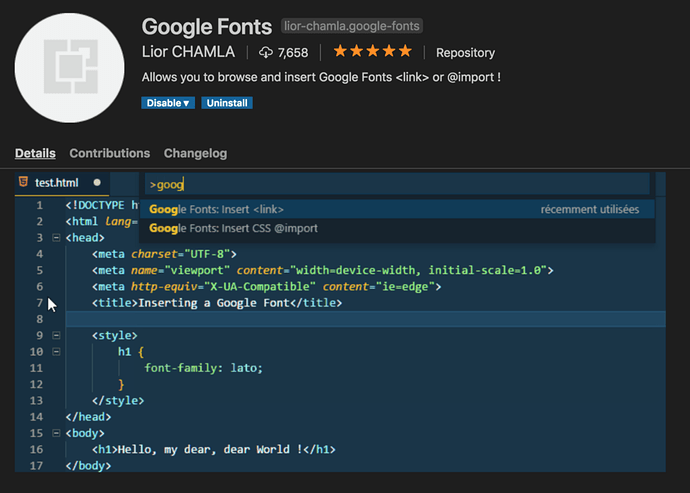Collapse the head tag fold on line 3
The image size is (690, 493).
[56, 238]
